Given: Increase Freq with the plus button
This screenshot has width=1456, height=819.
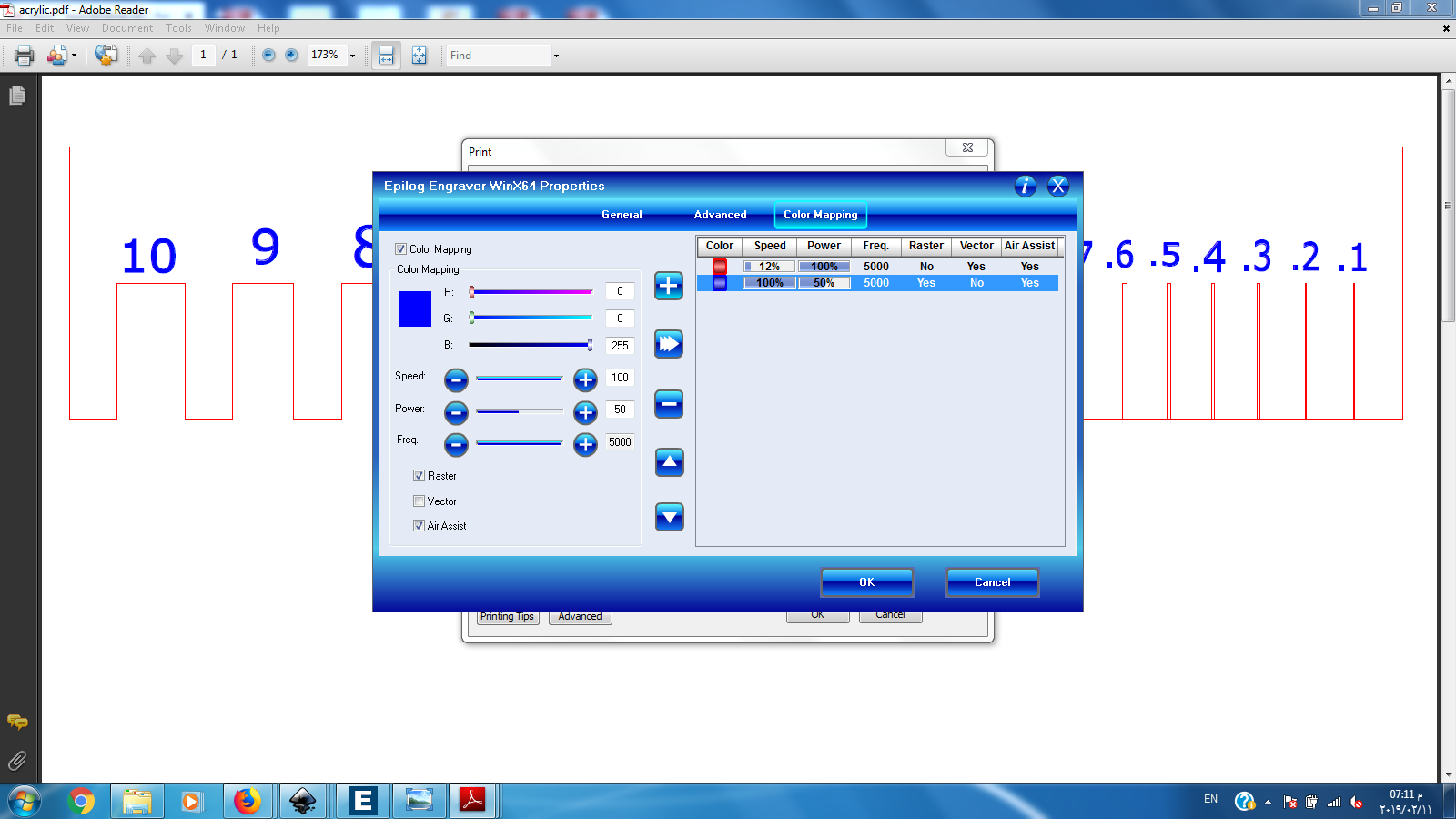Looking at the screenshot, I should pyautogui.click(x=585, y=444).
